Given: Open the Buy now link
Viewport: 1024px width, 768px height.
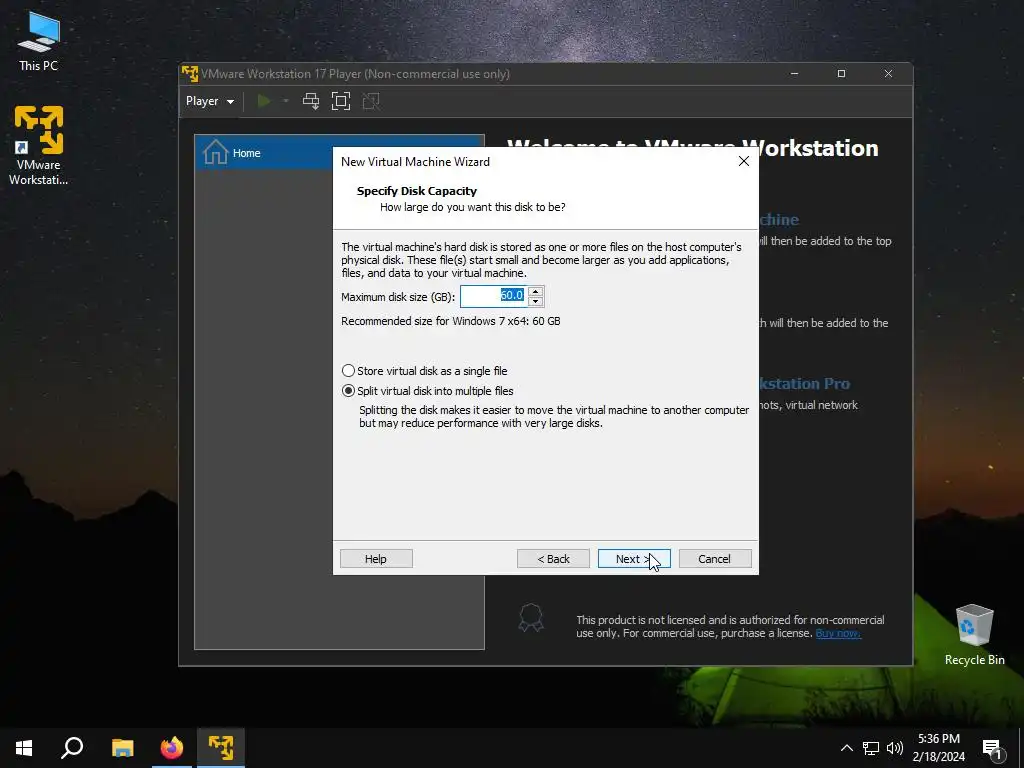Looking at the screenshot, I should [x=838, y=633].
